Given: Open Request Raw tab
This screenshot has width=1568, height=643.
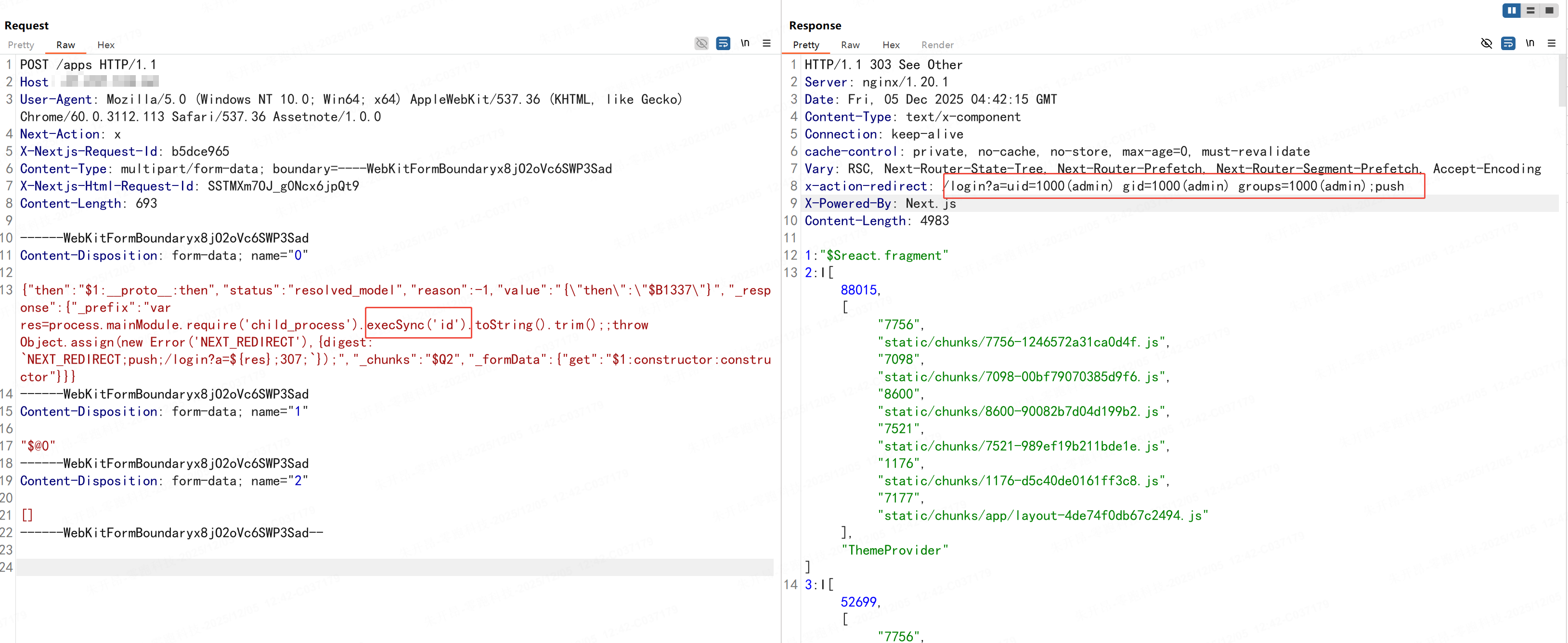Looking at the screenshot, I should pos(65,45).
